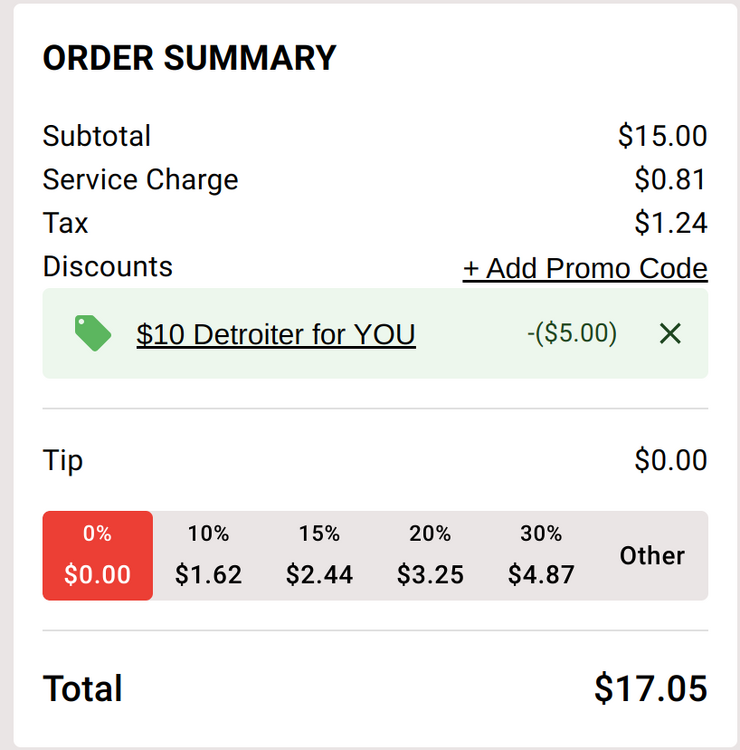The height and width of the screenshot is (750, 740).
Task: Open the $10 Detroiter for YOU link
Action: coord(276,334)
